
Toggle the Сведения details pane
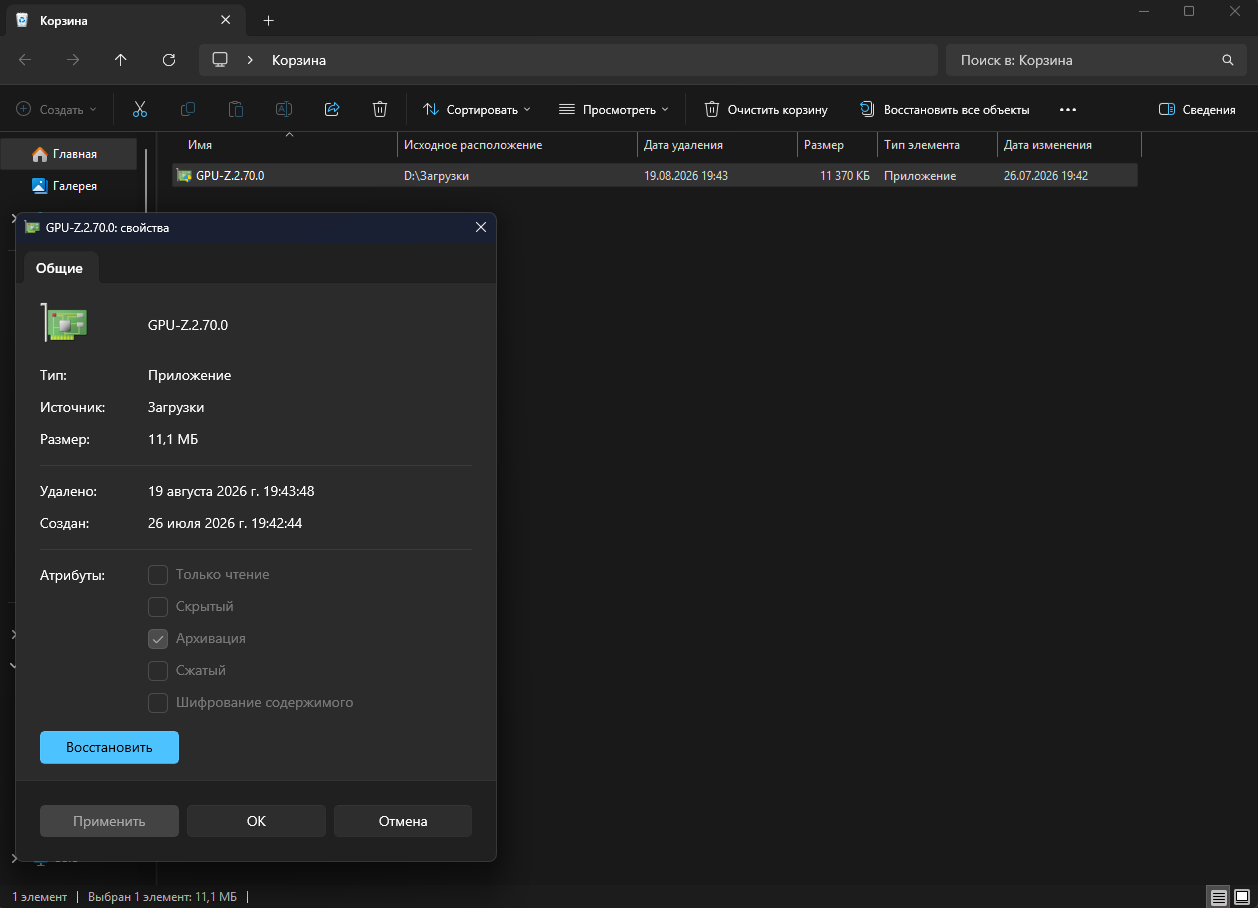(1197, 109)
